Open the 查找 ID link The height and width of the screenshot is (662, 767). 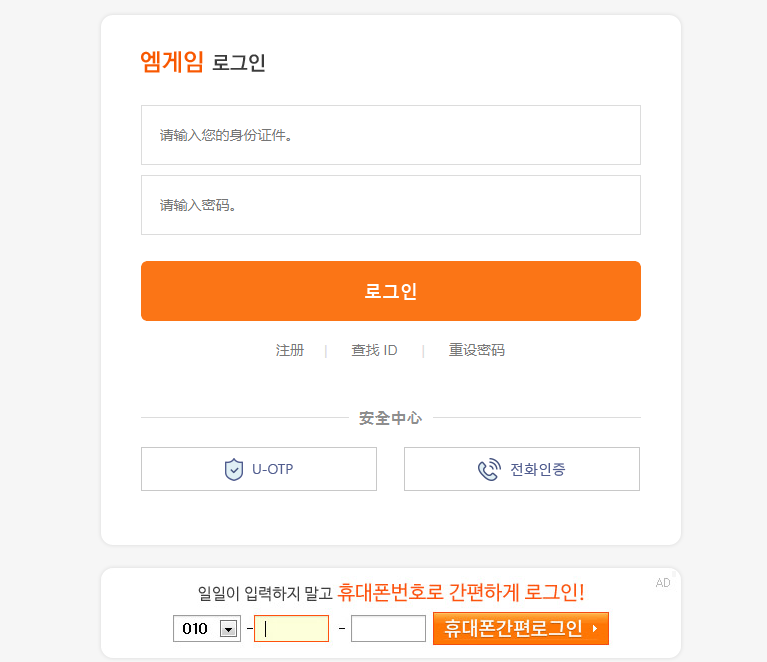tap(374, 350)
